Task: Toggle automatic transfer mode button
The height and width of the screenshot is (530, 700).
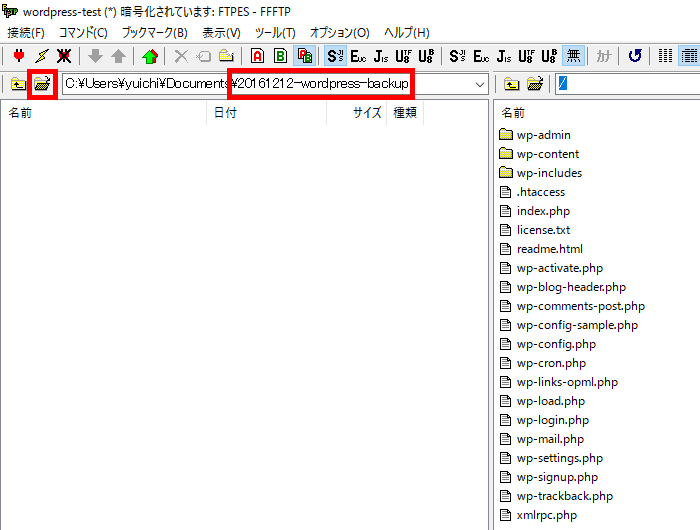Action: [x=303, y=56]
